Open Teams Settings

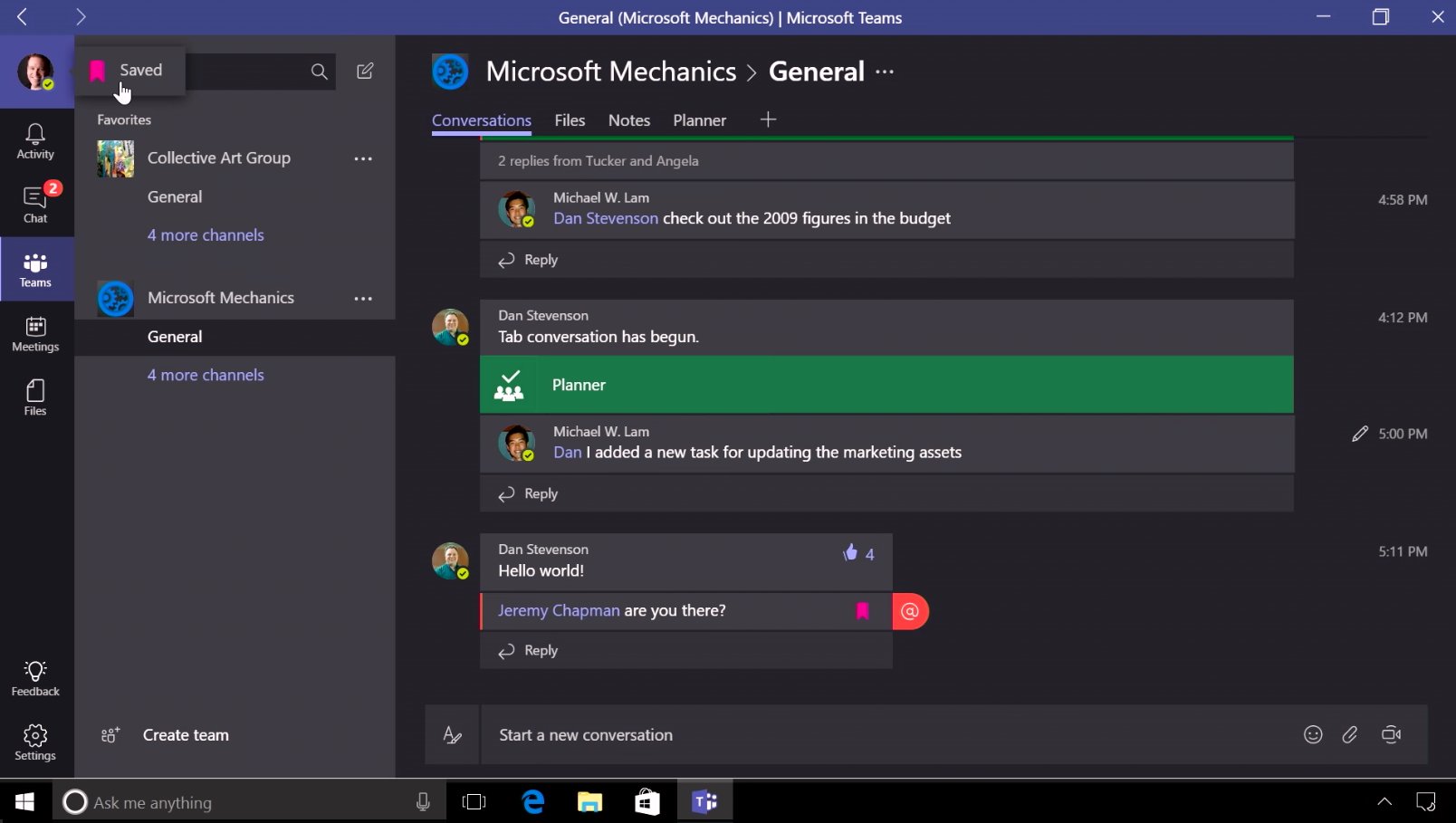click(34, 742)
